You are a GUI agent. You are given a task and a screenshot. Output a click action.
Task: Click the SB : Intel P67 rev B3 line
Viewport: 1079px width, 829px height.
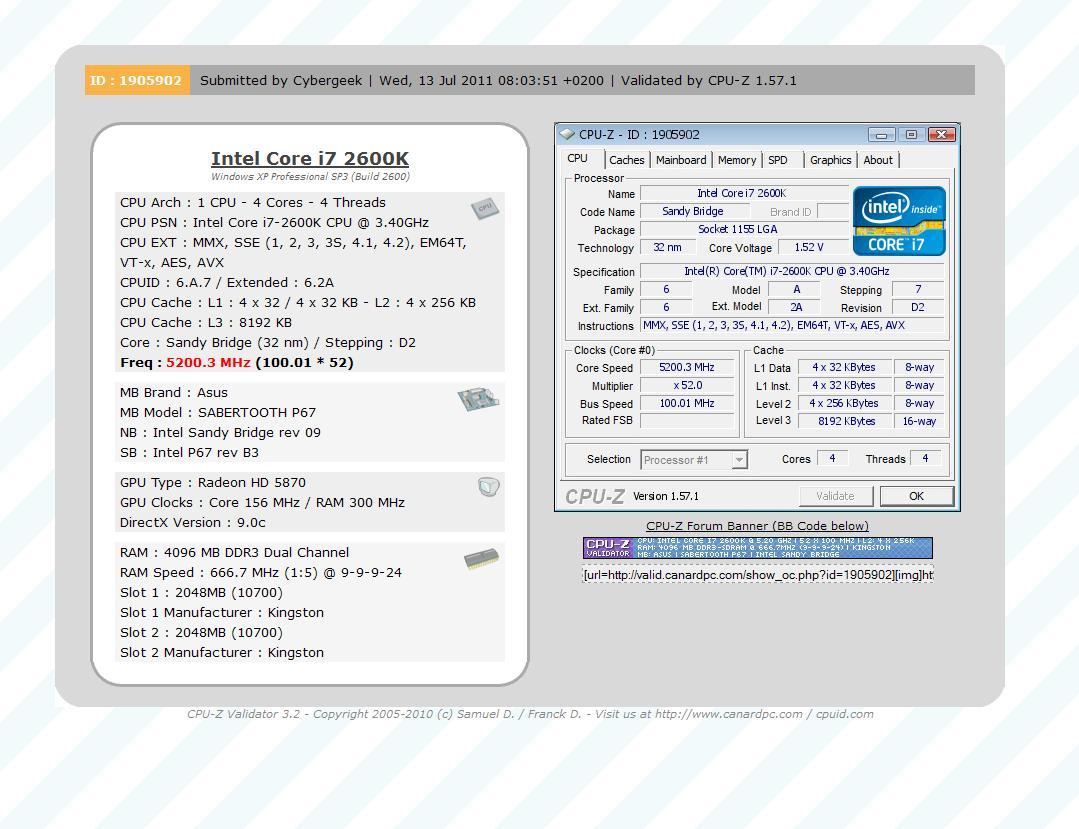(189, 453)
